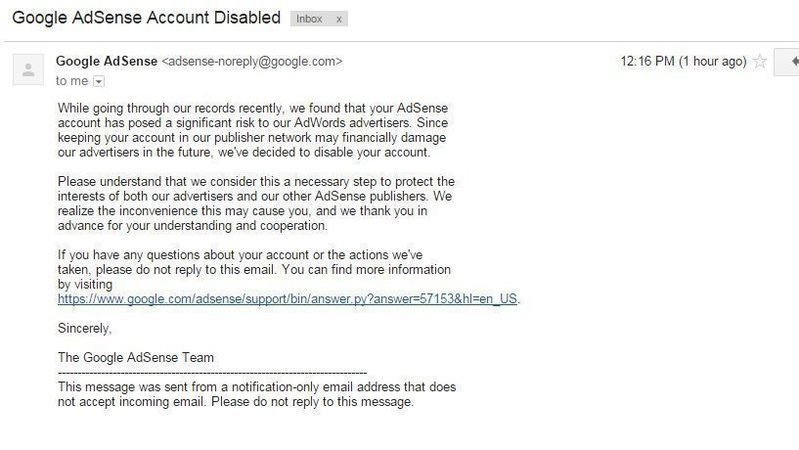The width and height of the screenshot is (799, 450).
Task: Click the sender name Google AdSense
Action: click(x=107, y=61)
